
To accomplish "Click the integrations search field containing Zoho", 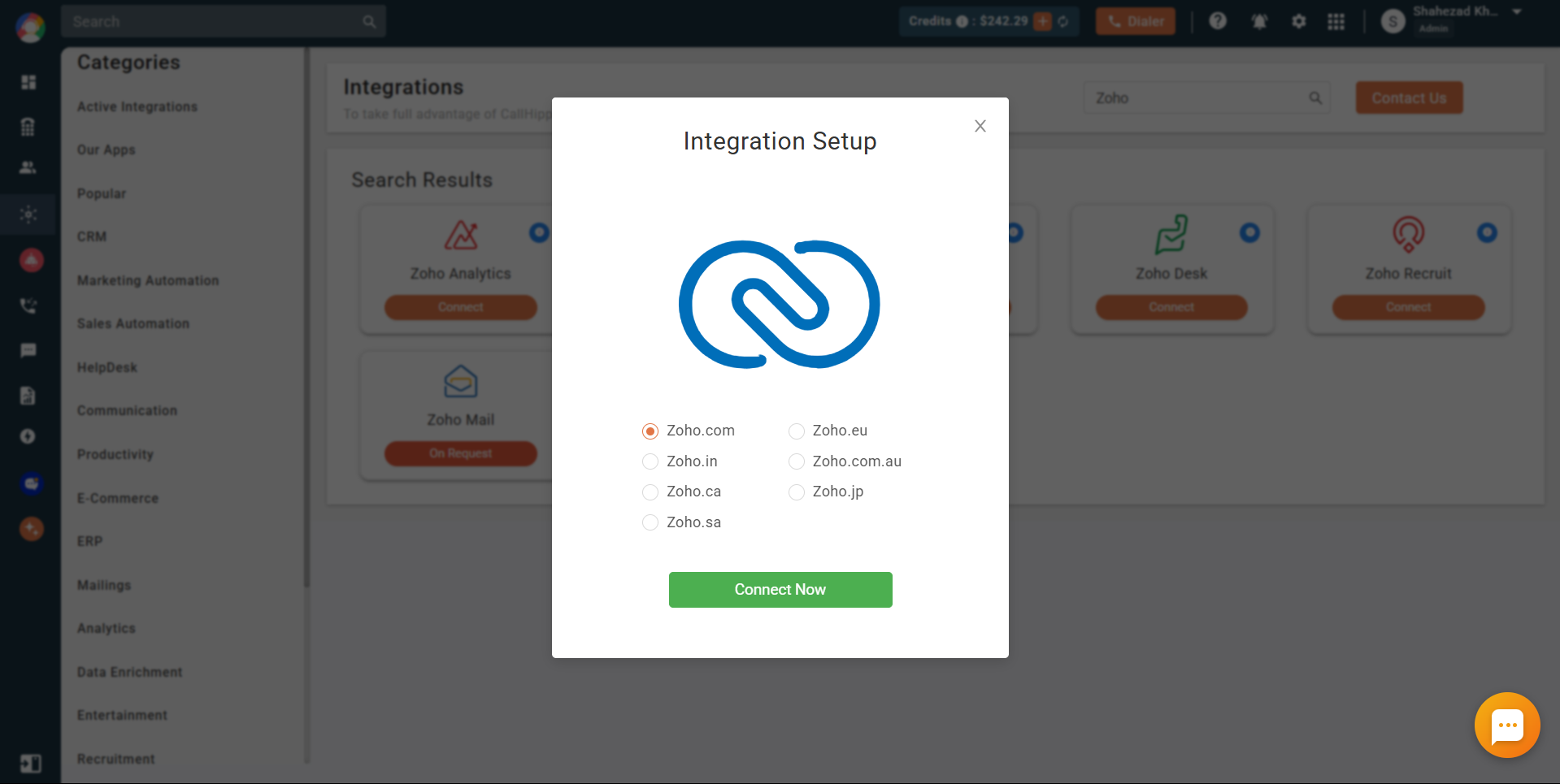I will (1206, 97).
